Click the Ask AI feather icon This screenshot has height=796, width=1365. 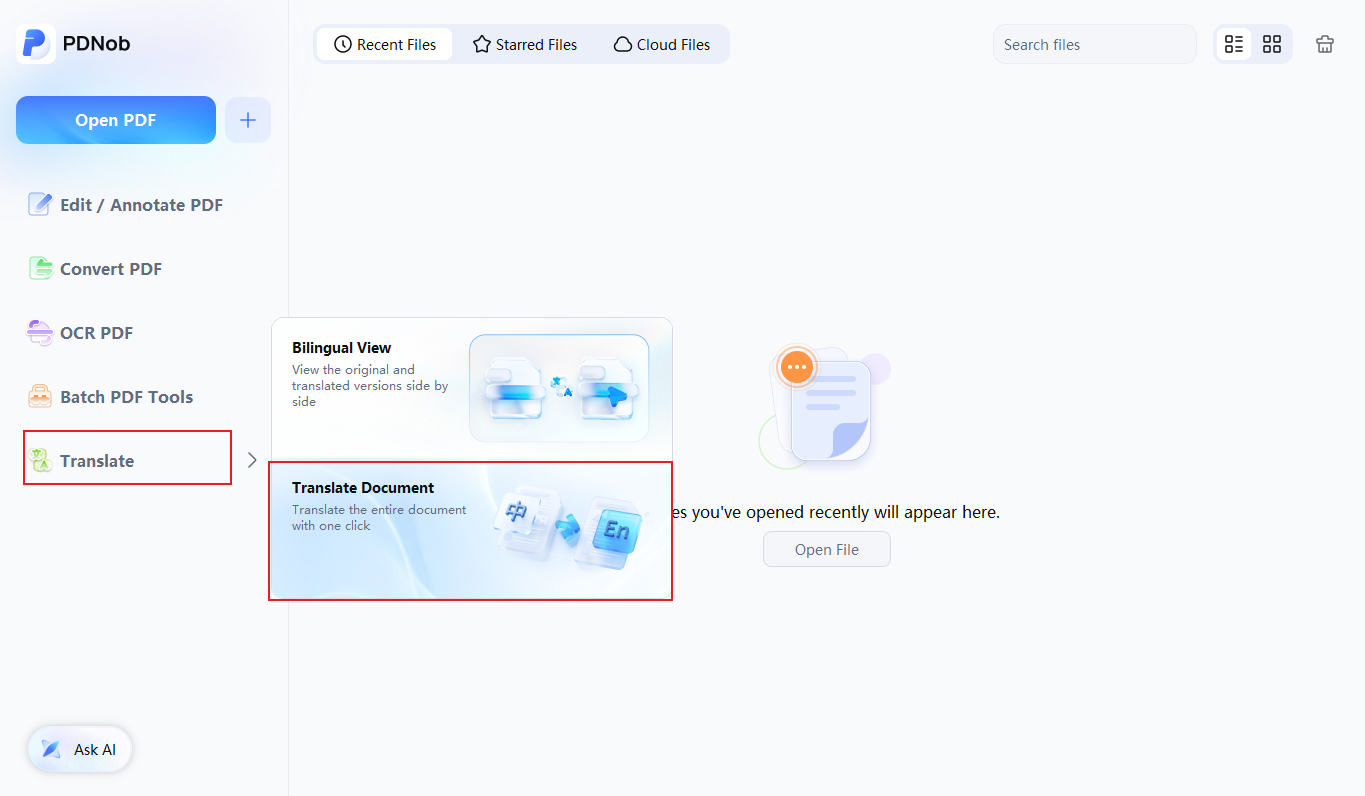point(49,749)
